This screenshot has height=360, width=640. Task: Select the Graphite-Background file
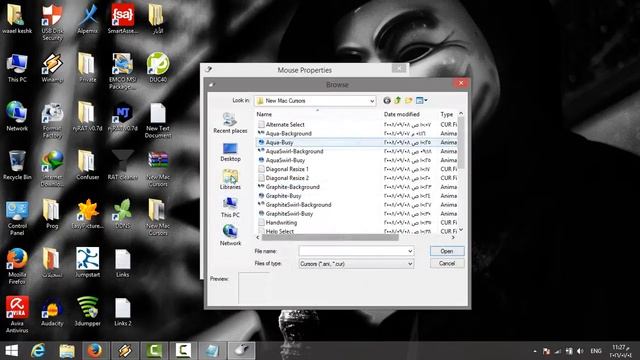[x=292, y=187]
